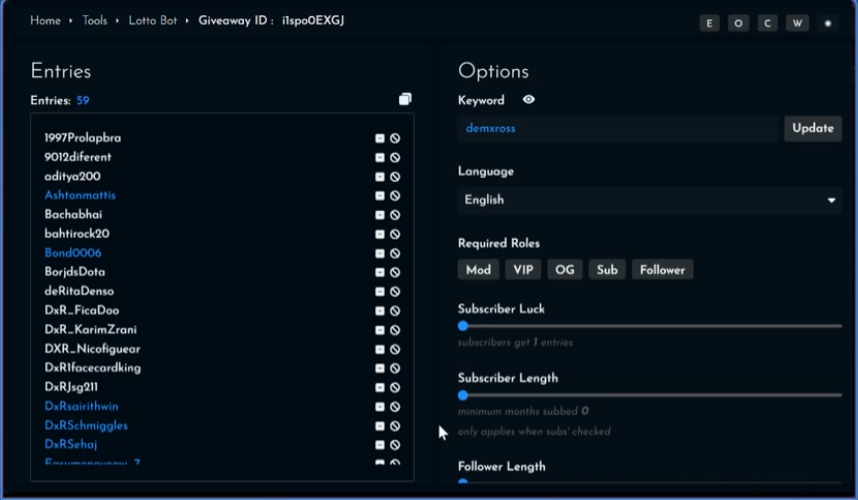858x500 pixels.
Task: Toggle the Mod required role
Action: (478, 270)
